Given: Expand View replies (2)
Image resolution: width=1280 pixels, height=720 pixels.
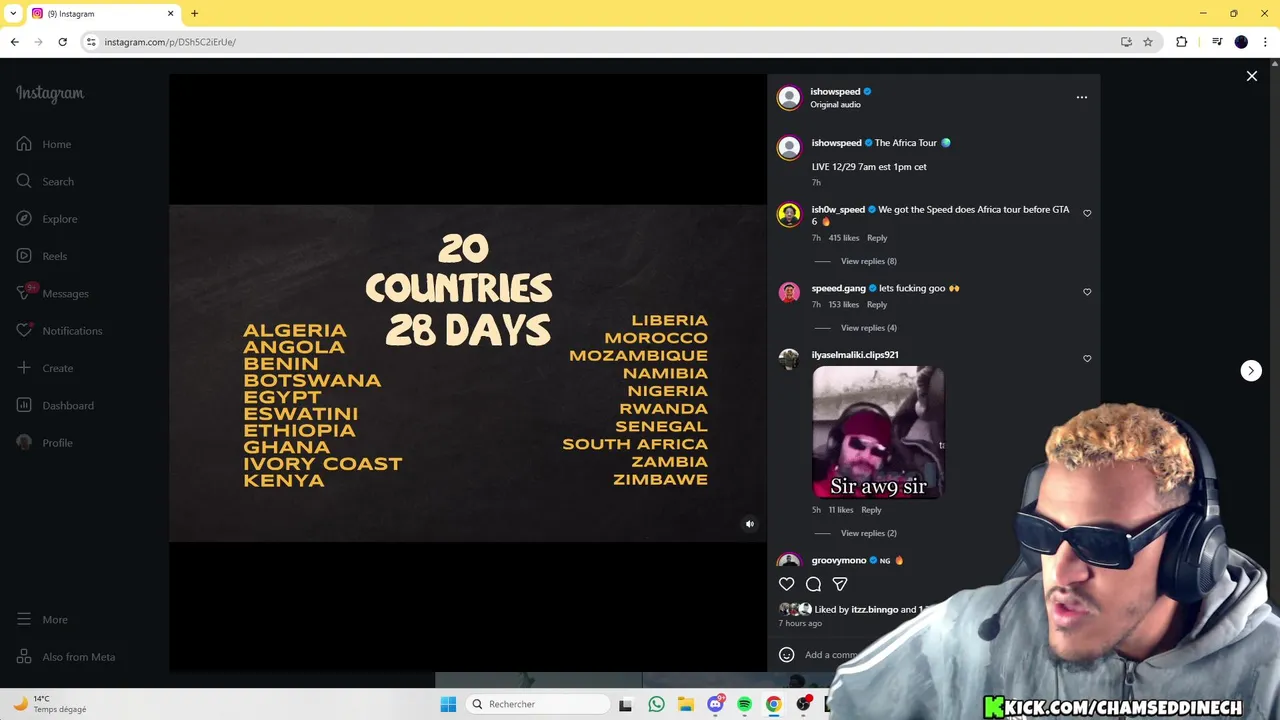Looking at the screenshot, I should pos(868,533).
